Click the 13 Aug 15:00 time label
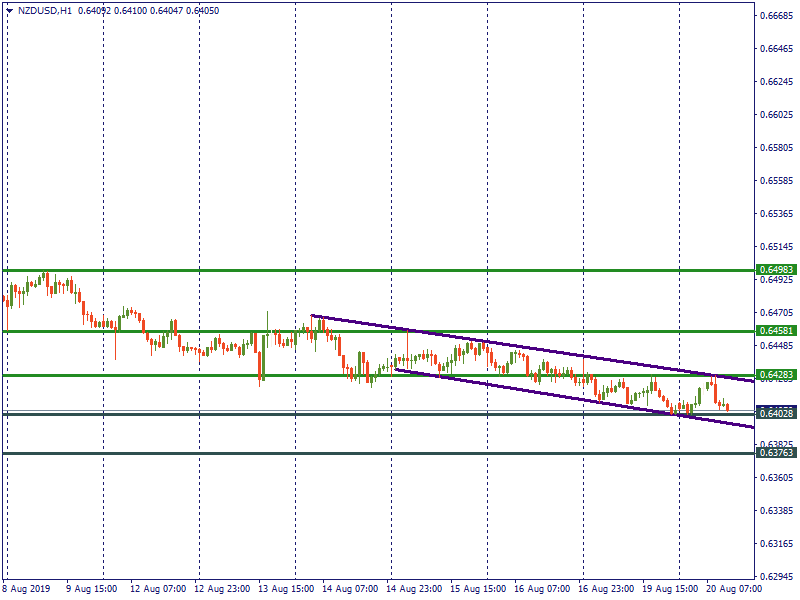The width and height of the screenshot is (800, 600). pos(285,589)
